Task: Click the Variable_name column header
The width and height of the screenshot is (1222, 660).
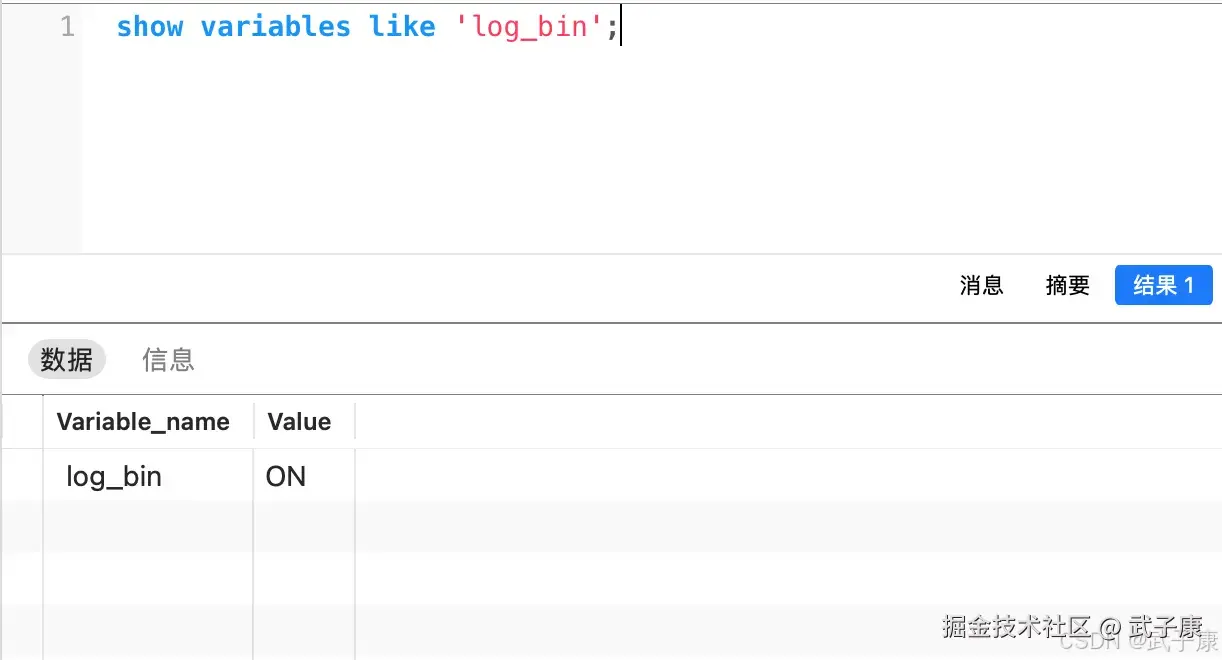Action: (x=143, y=422)
